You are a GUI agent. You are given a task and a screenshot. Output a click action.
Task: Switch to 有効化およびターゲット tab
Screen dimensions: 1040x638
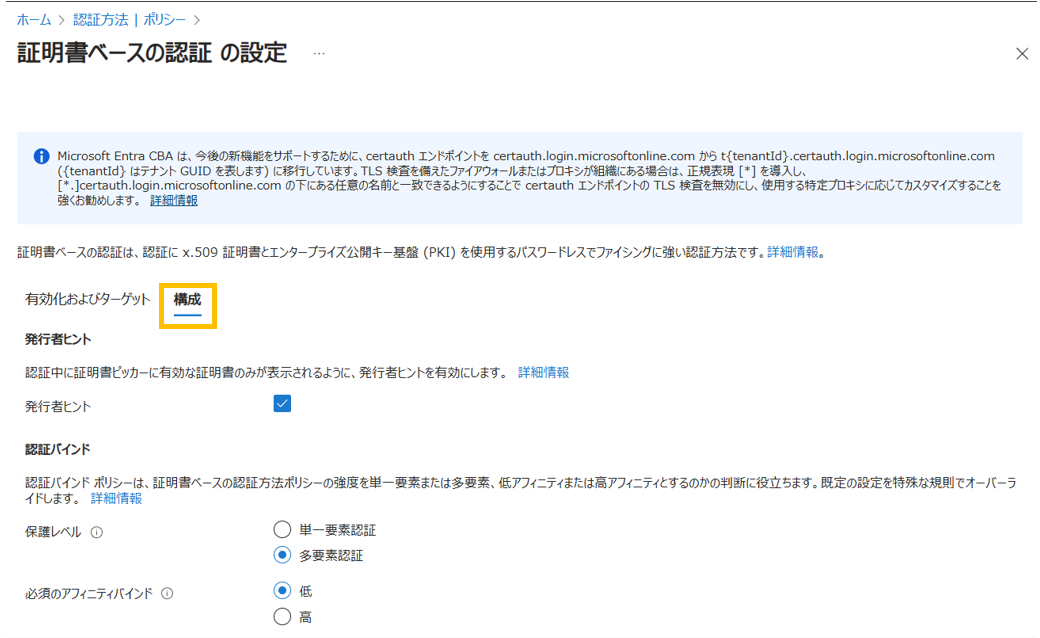[88, 299]
